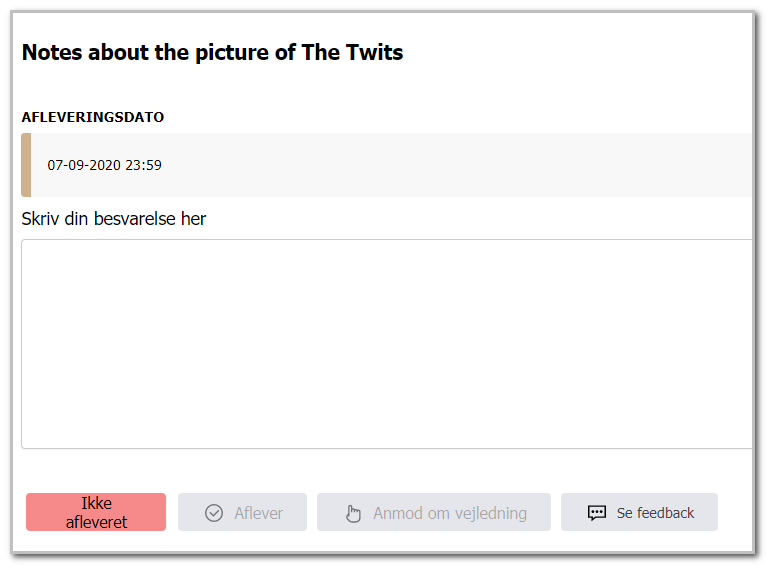Click the hand pointer icon for vejledning
Viewport: 766px width, 565px height.
click(x=353, y=513)
